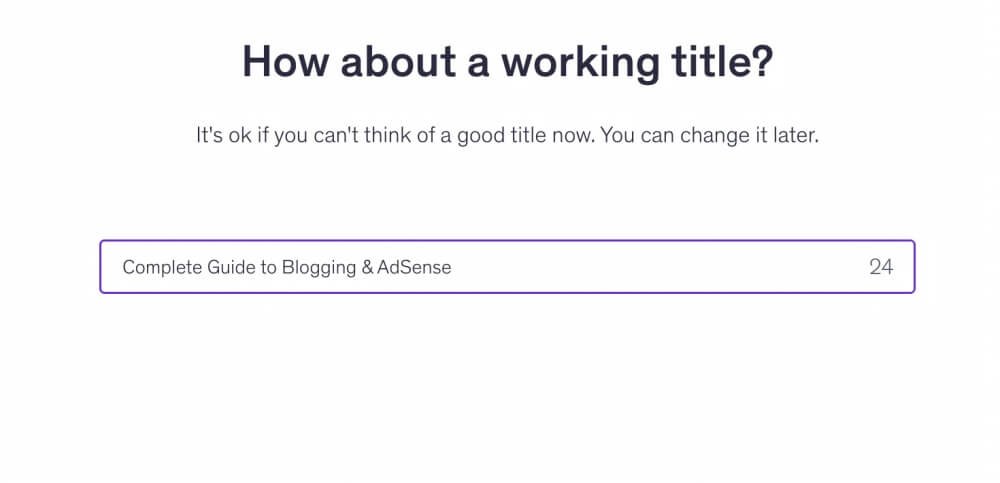Click the ampersand in the title text
The image size is (1000, 483).
click(366, 267)
